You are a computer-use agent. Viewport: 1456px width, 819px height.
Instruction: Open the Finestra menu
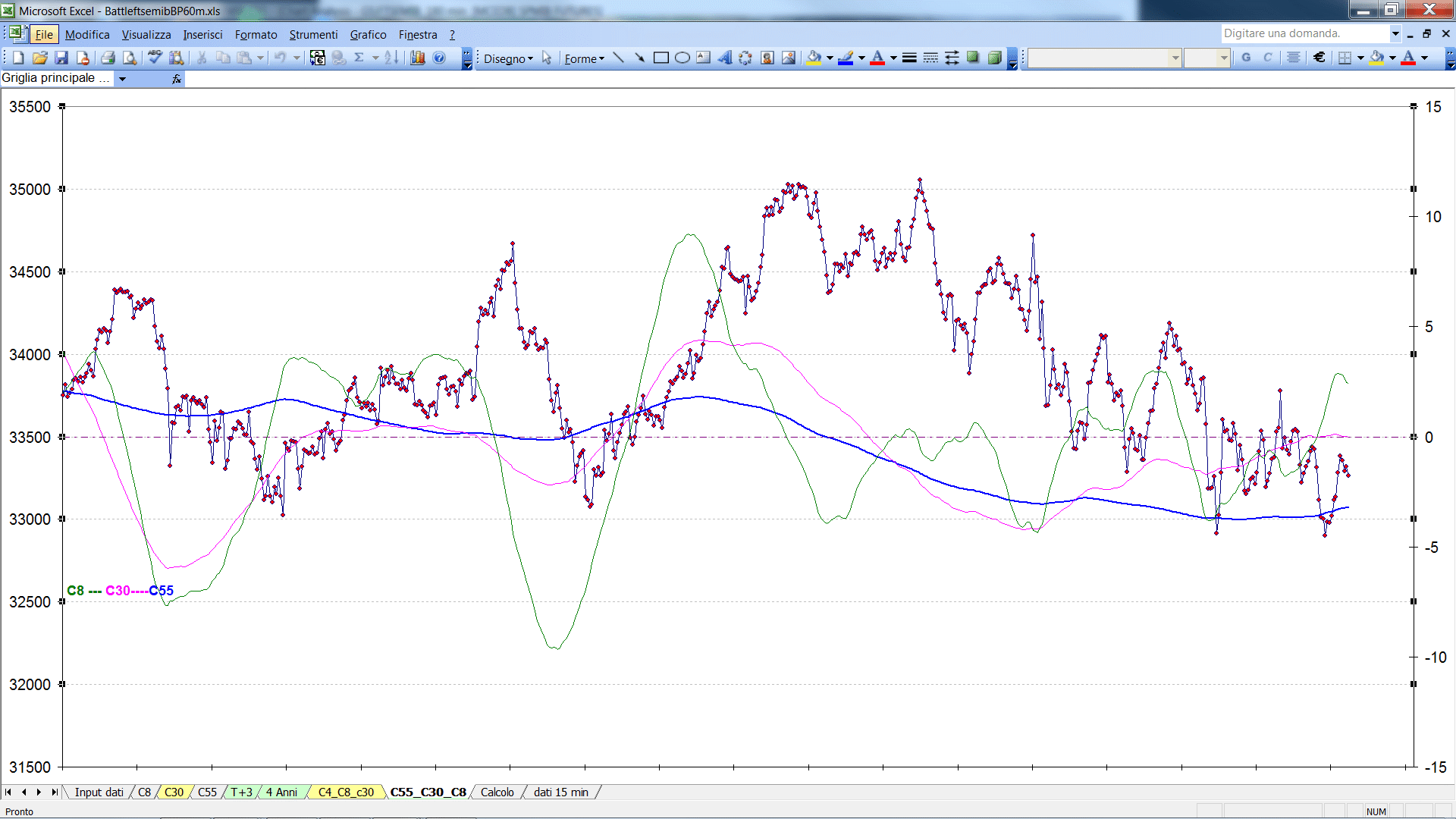click(418, 35)
